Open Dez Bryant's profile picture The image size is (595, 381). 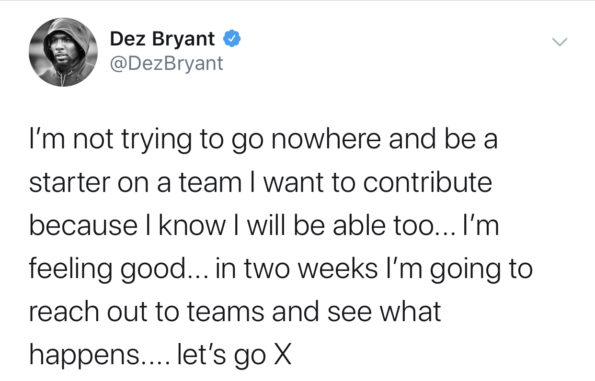pyautogui.click(x=63, y=52)
